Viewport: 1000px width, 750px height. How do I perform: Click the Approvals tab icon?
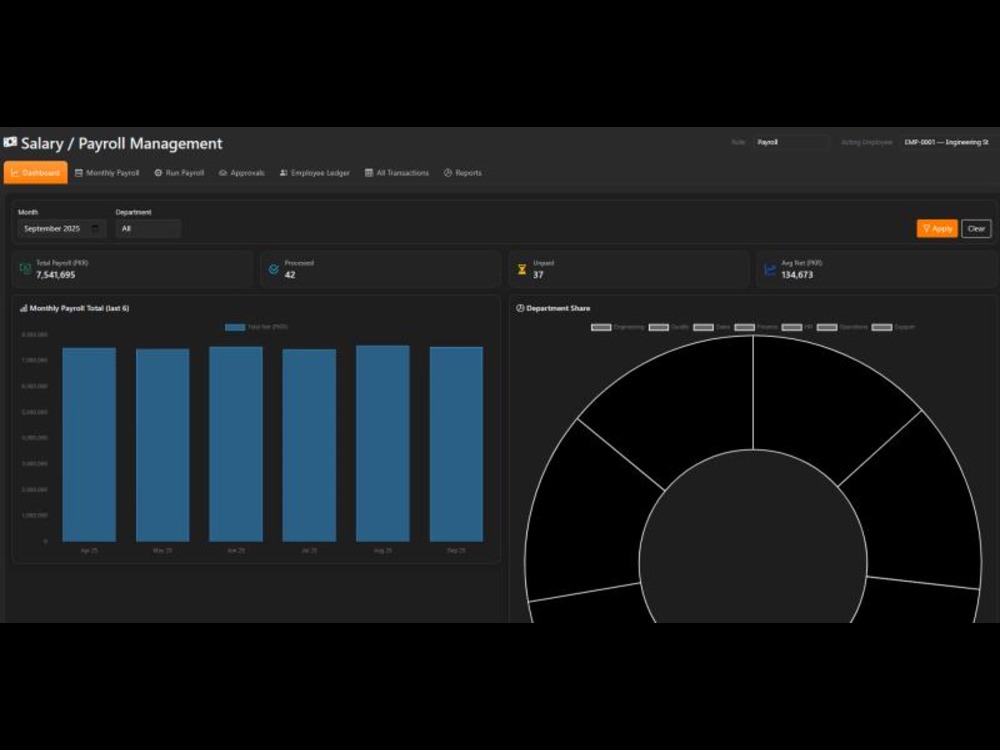[223, 173]
